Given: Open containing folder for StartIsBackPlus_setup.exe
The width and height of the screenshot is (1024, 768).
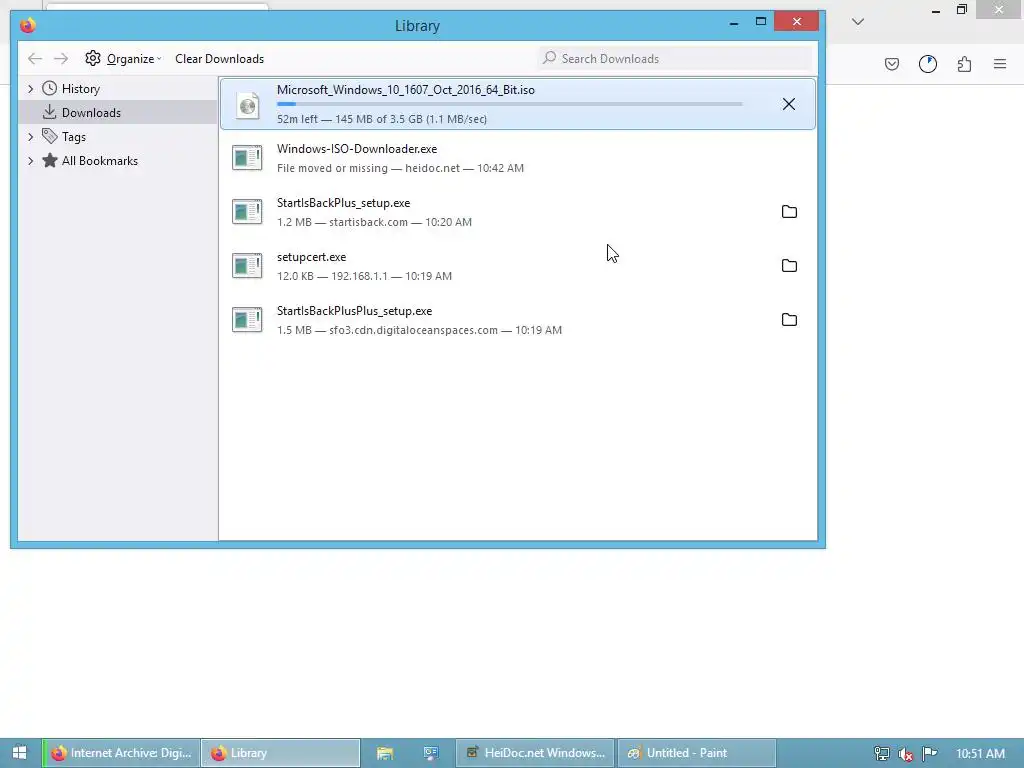Looking at the screenshot, I should coord(789,211).
